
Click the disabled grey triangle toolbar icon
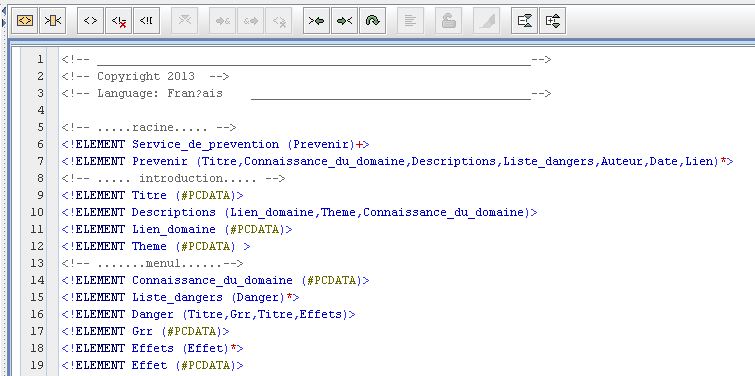click(x=486, y=21)
